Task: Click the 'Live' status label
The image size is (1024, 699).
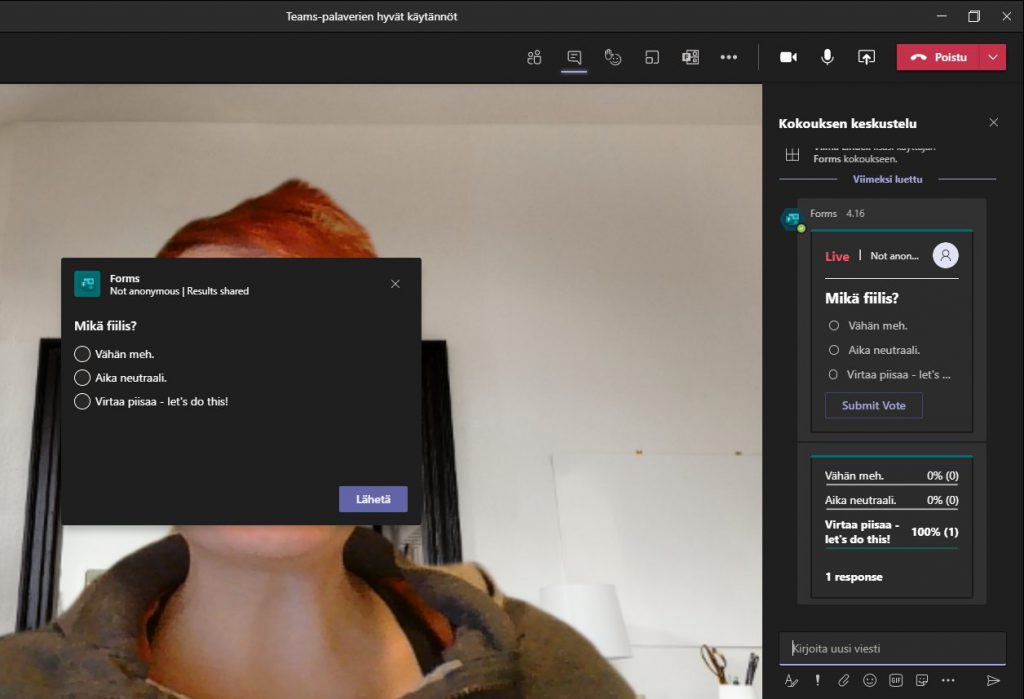Action: pyautogui.click(x=837, y=256)
